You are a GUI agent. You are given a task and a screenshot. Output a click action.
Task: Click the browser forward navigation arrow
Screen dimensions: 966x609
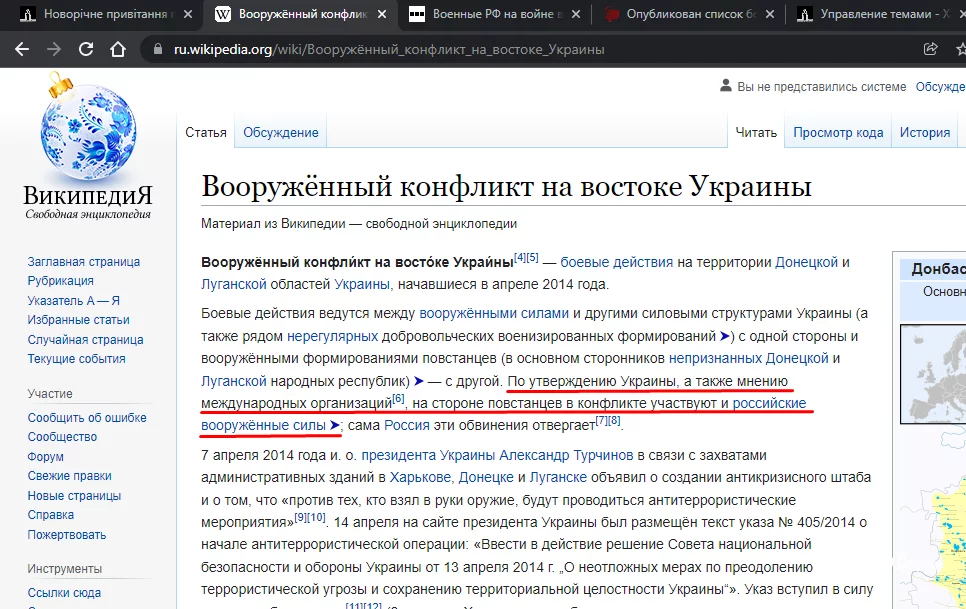53,47
